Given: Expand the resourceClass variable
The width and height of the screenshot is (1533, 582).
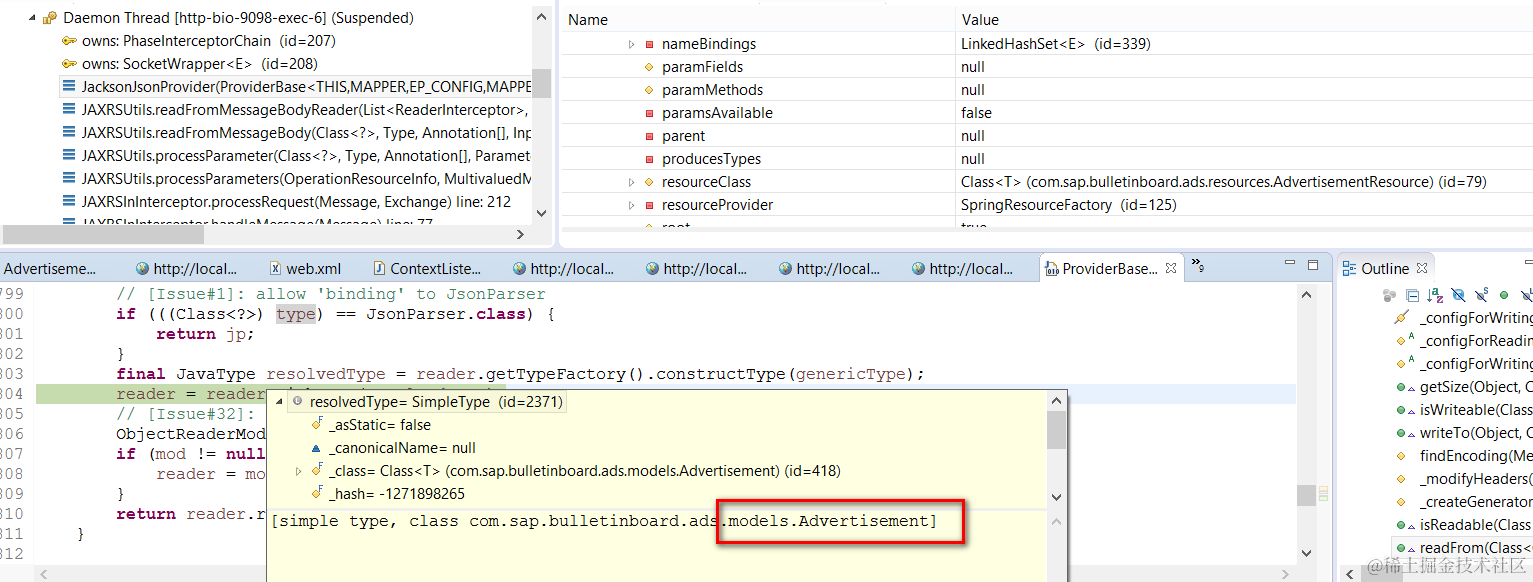Looking at the screenshot, I should click(631, 182).
